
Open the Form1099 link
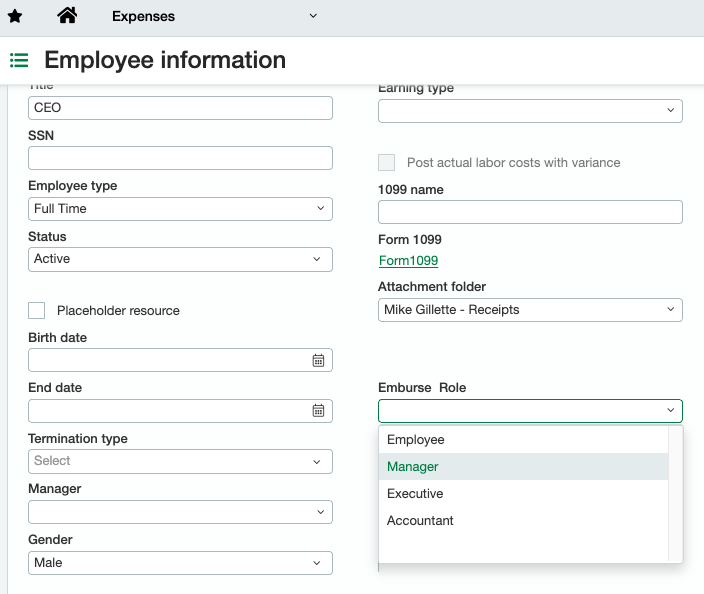[x=408, y=260]
